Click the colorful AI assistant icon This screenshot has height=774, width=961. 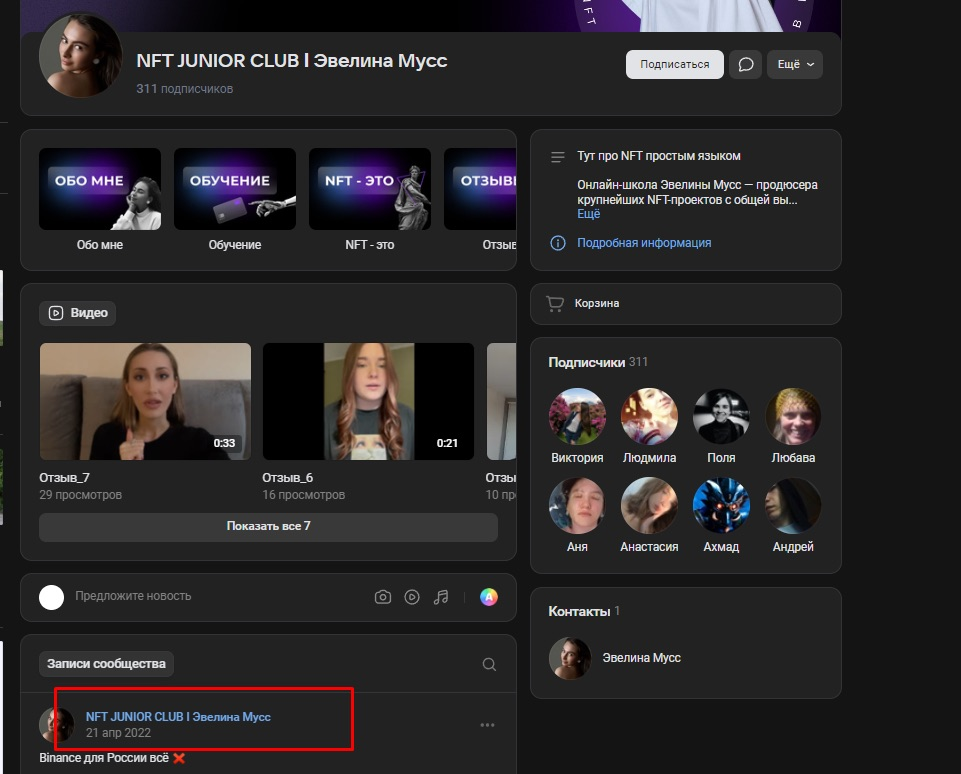click(x=488, y=597)
